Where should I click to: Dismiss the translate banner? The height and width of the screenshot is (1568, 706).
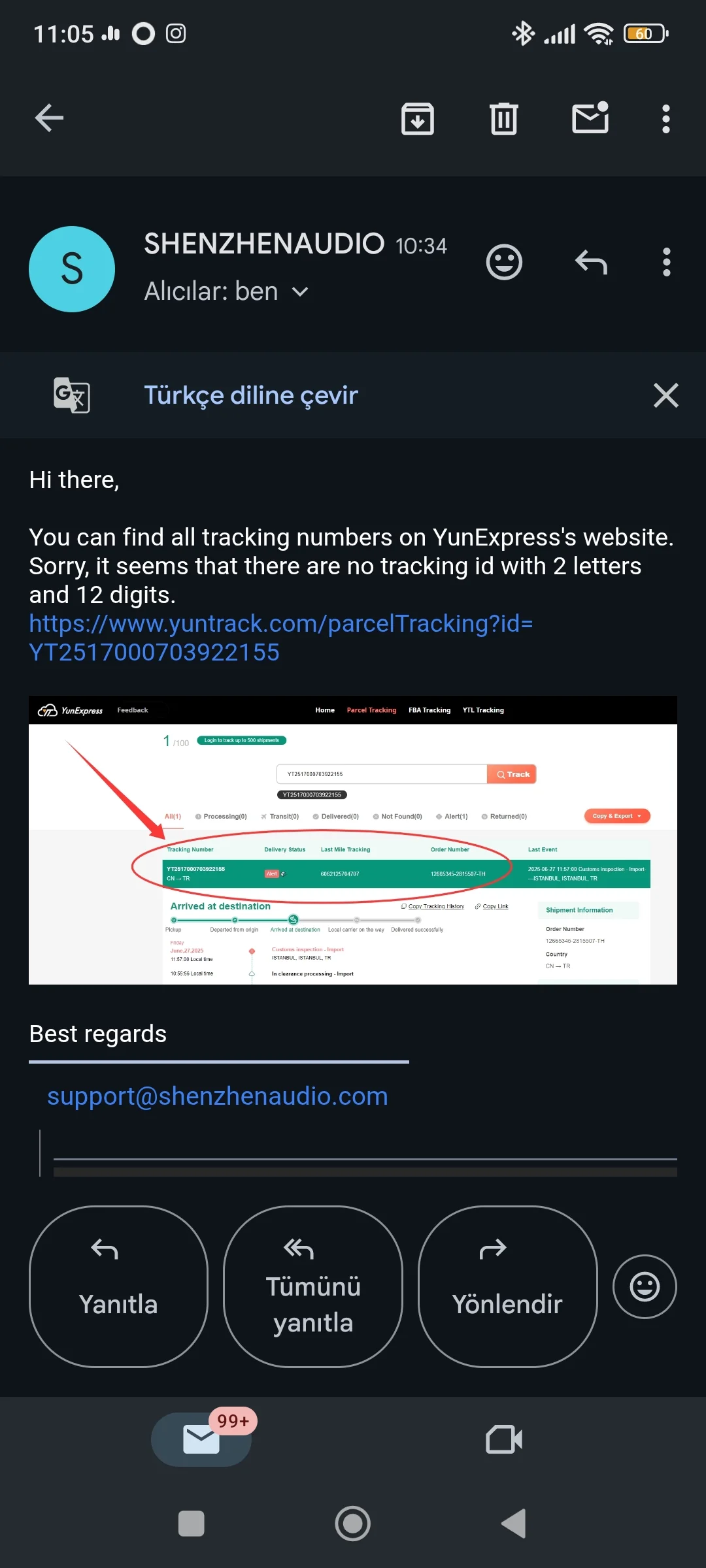665,395
